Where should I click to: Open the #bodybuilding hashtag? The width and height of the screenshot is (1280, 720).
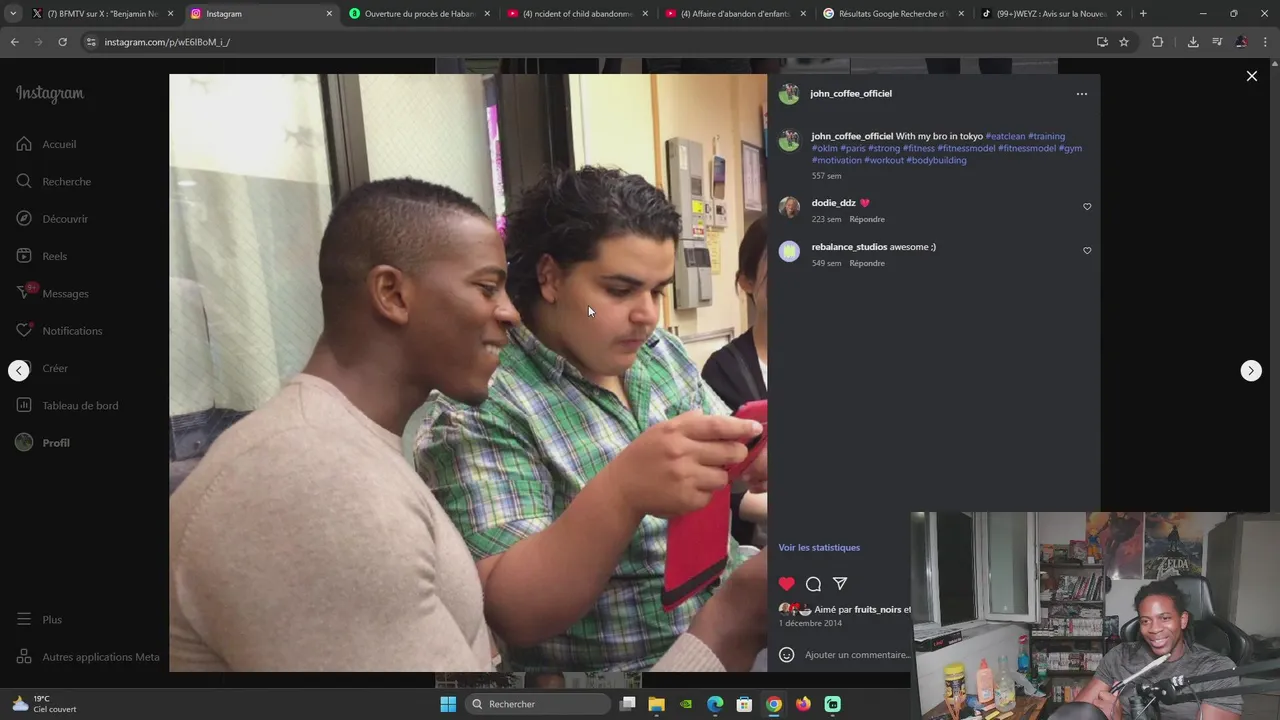pyautogui.click(x=936, y=160)
